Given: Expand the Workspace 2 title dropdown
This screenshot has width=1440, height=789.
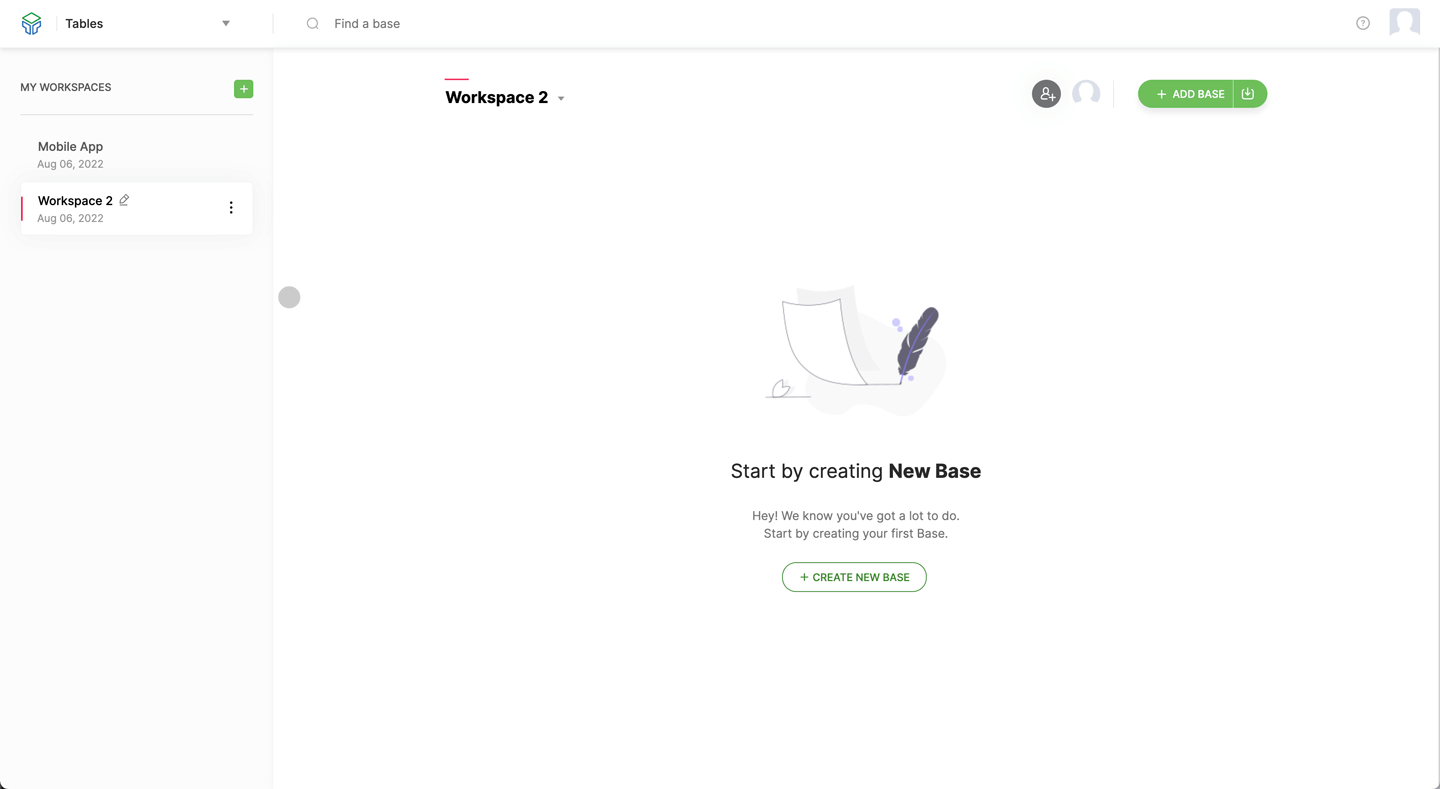Looking at the screenshot, I should click(561, 98).
